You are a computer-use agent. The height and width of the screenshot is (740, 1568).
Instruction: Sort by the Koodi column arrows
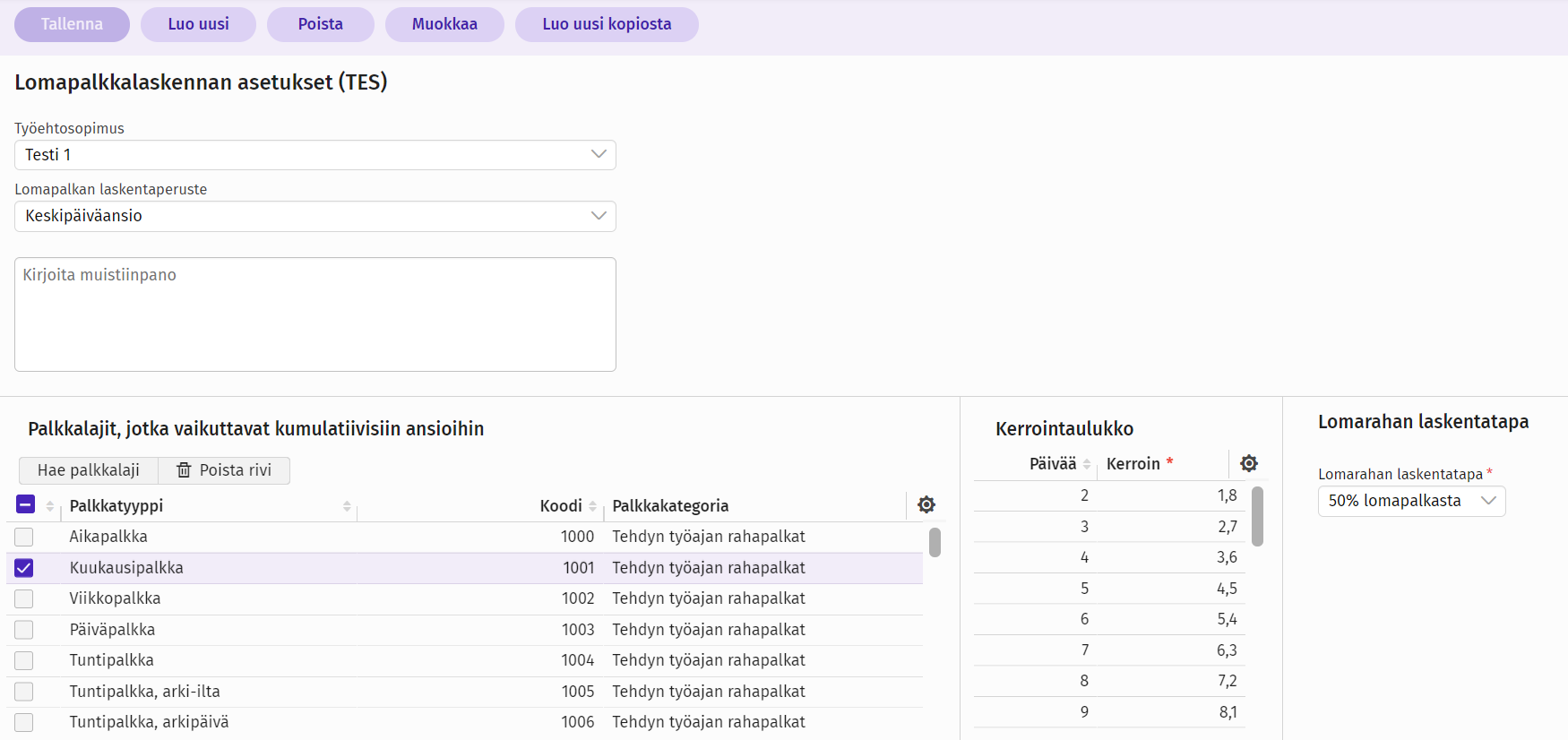tap(592, 506)
